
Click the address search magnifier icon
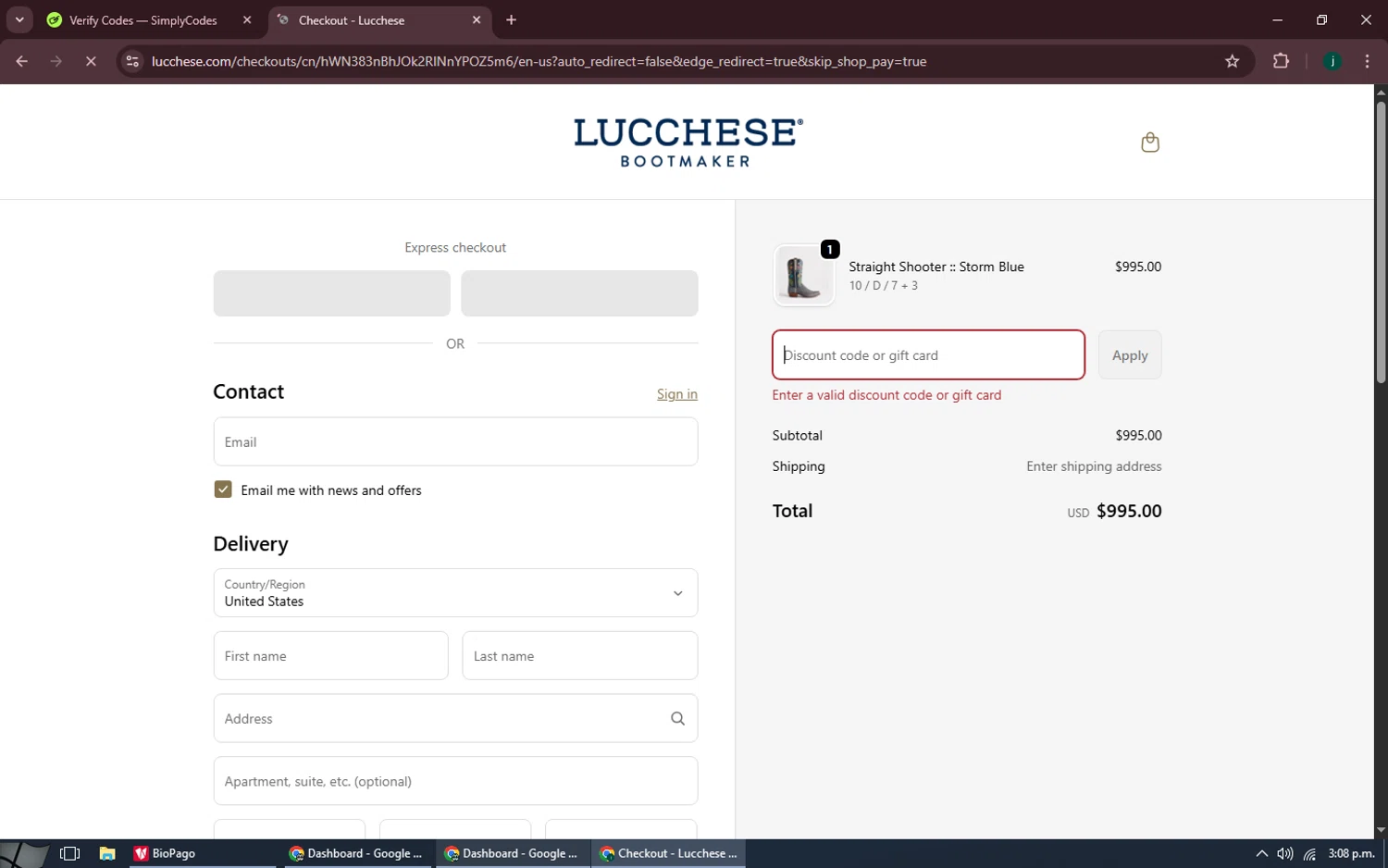(x=677, y=718)
